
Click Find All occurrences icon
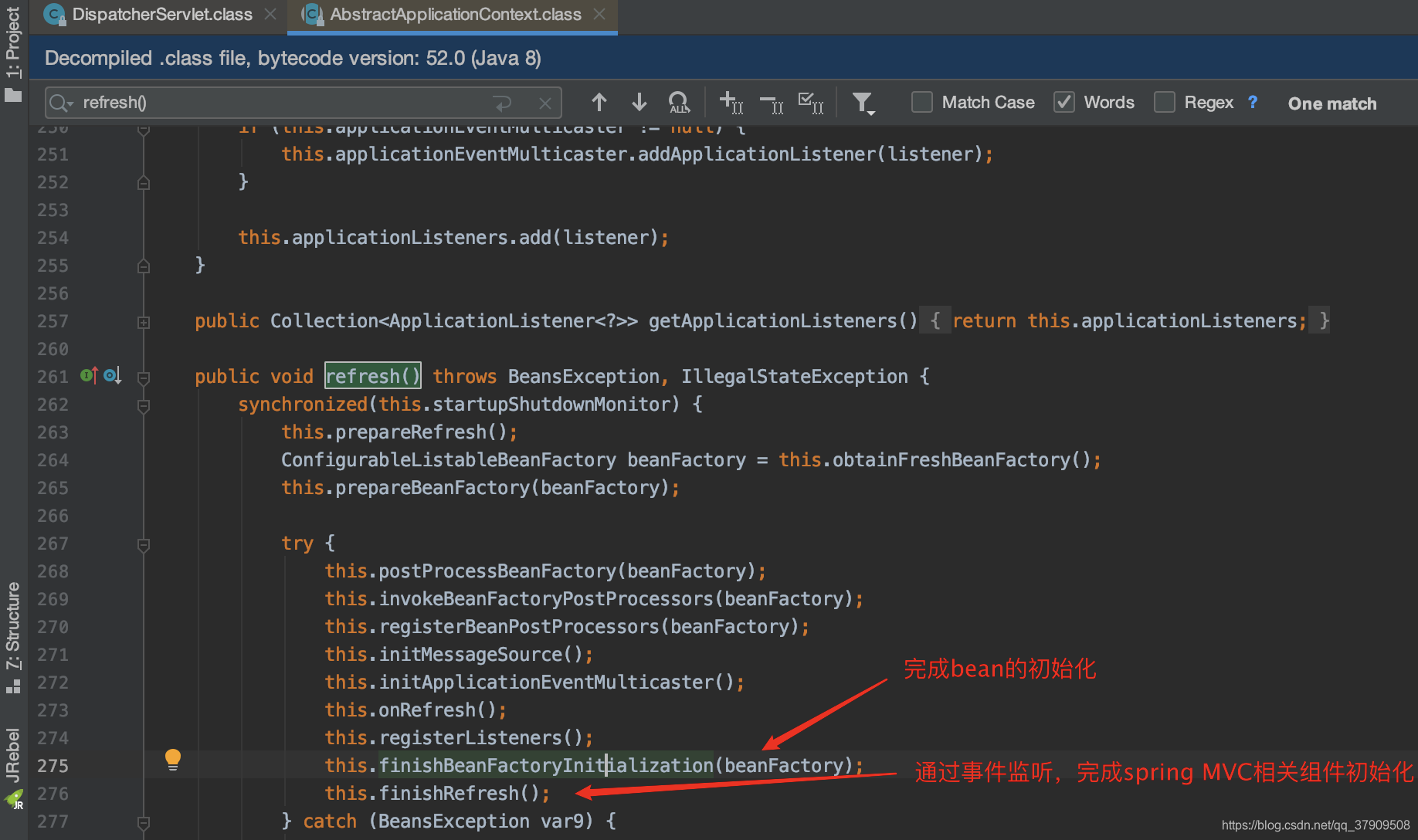point(679,102)
